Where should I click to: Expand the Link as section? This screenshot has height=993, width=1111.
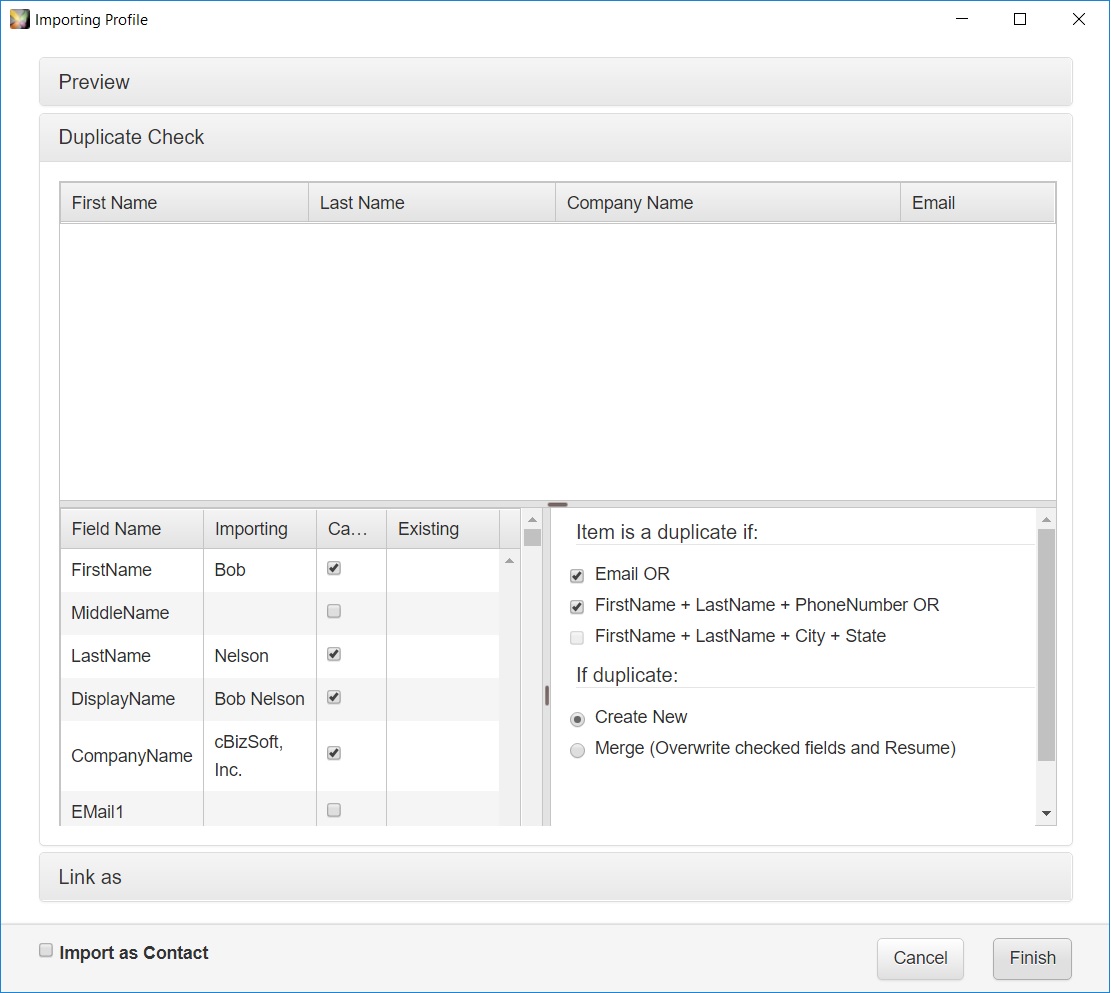556,877
